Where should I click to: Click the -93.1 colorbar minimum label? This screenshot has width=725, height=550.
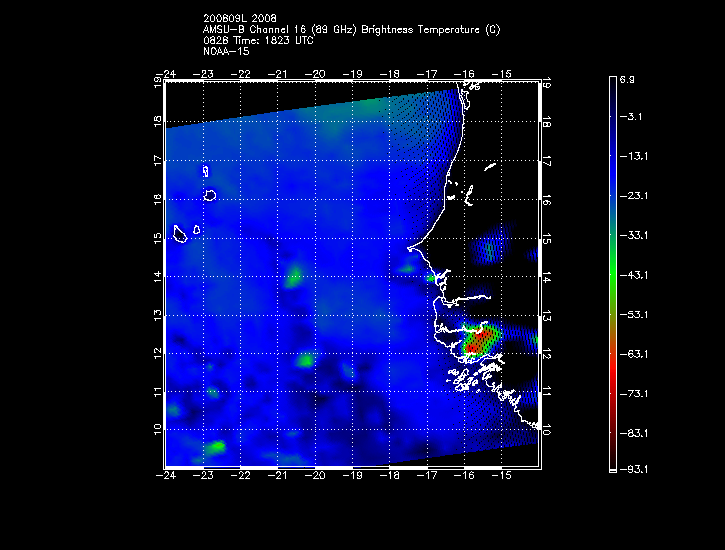[x=633, y=470]
